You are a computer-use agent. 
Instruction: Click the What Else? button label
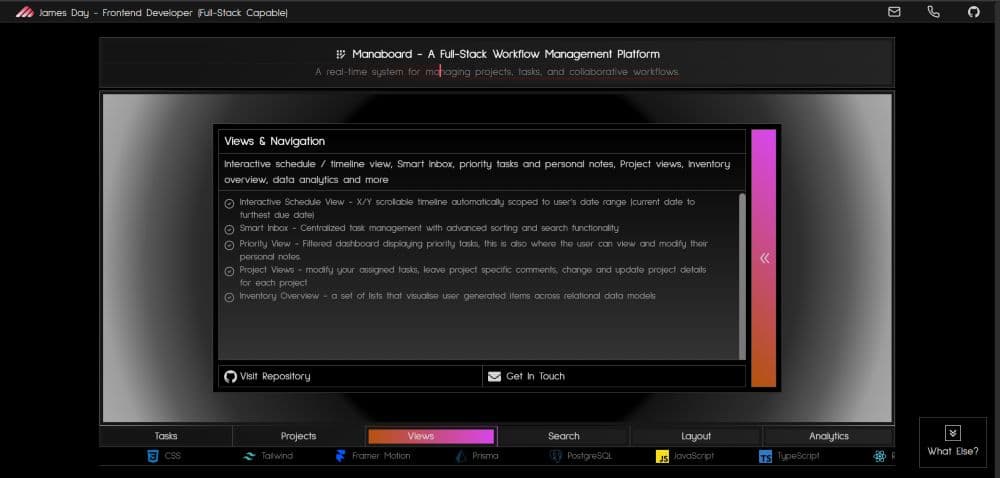pos(952,451)
